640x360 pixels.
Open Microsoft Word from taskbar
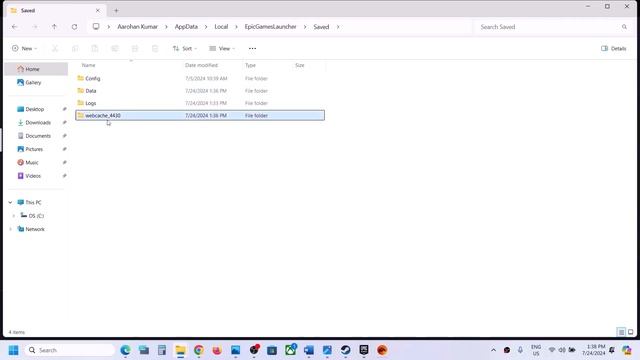[x=309, y=350]
